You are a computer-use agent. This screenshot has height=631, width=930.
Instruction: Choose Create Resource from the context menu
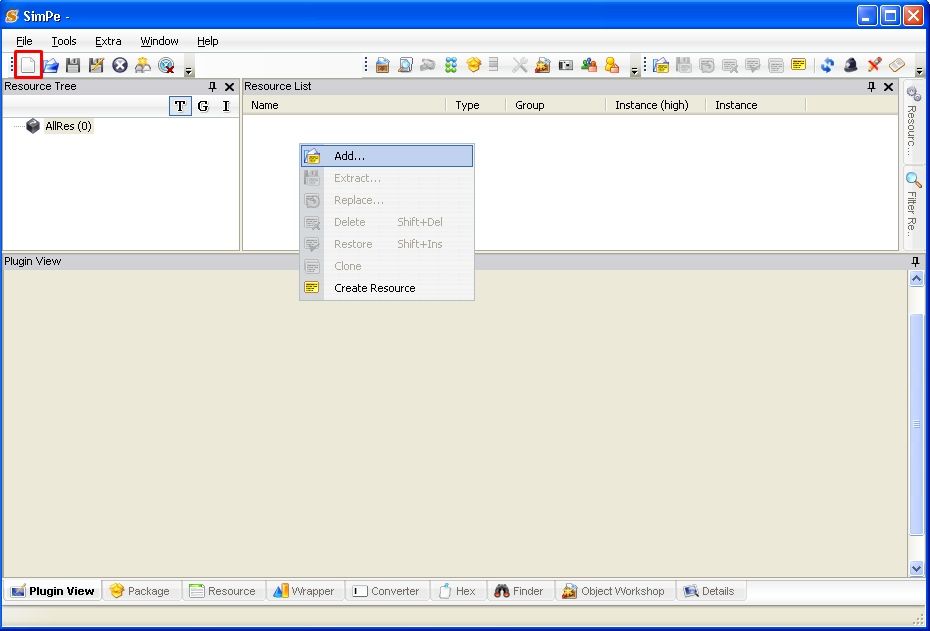387,288
